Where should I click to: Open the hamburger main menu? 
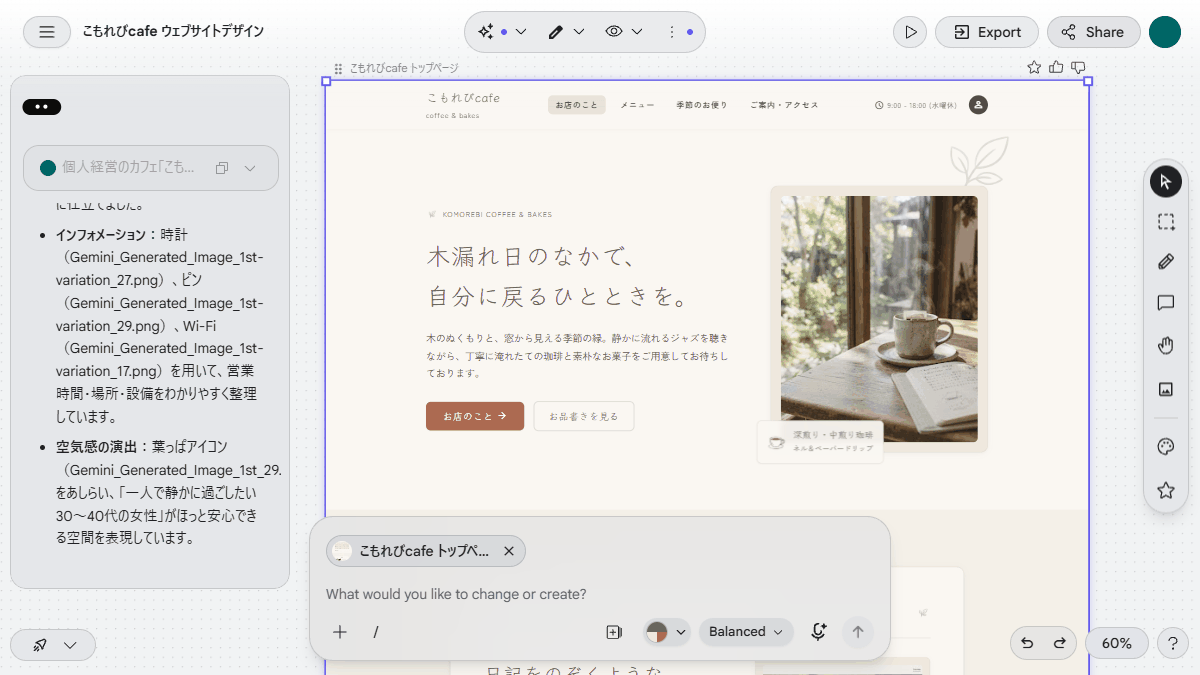[x=47, y=32]
